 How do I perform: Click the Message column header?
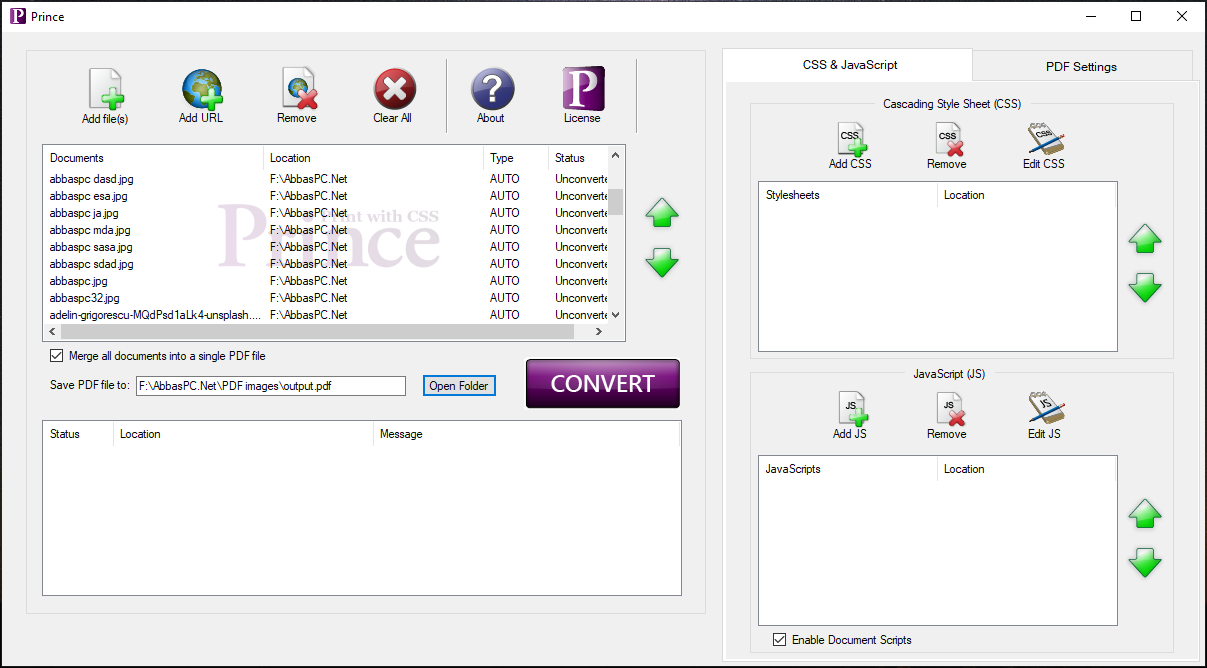click(526, 434)
